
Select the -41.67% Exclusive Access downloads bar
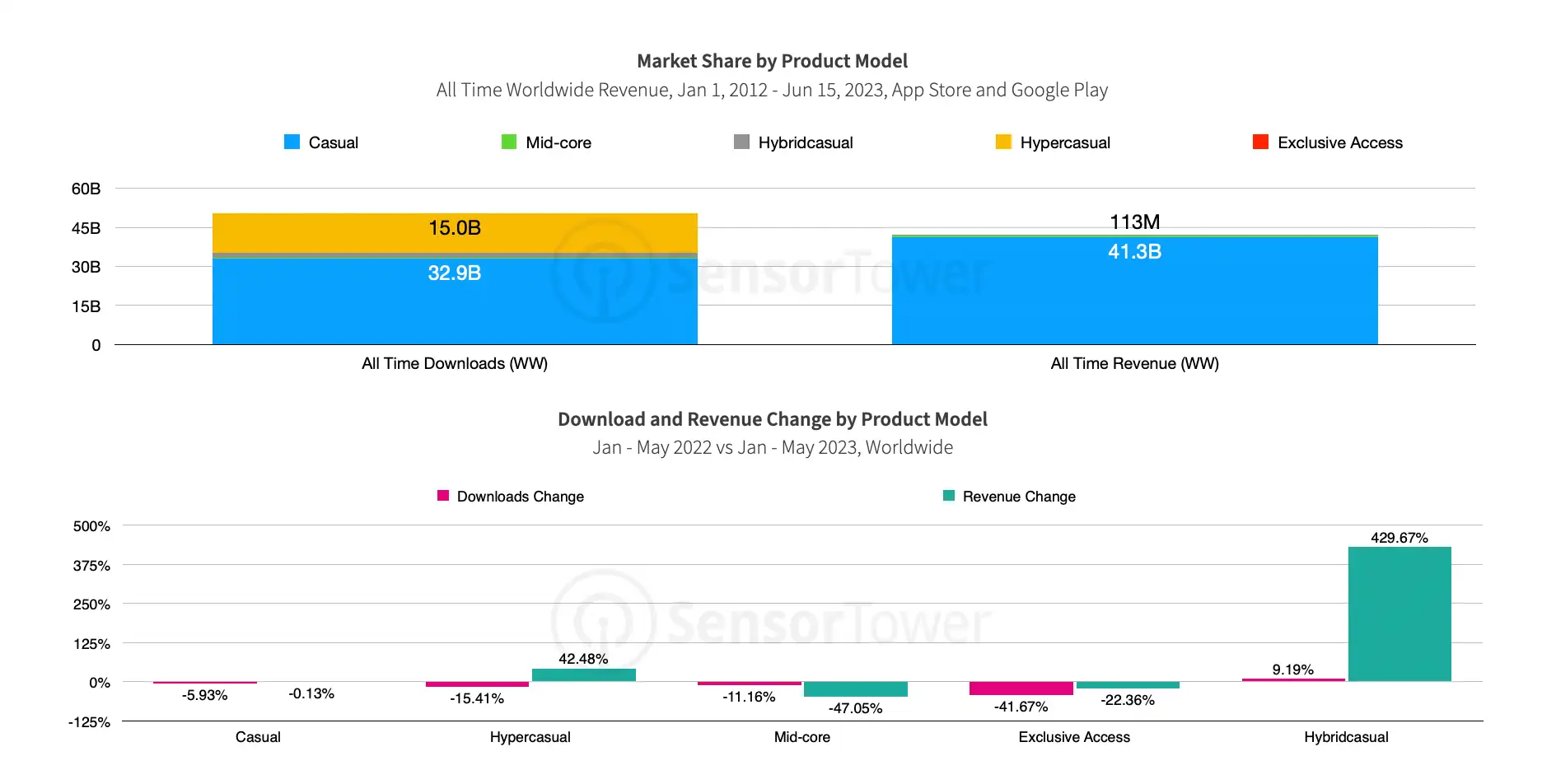click(x=1021, y=688)
